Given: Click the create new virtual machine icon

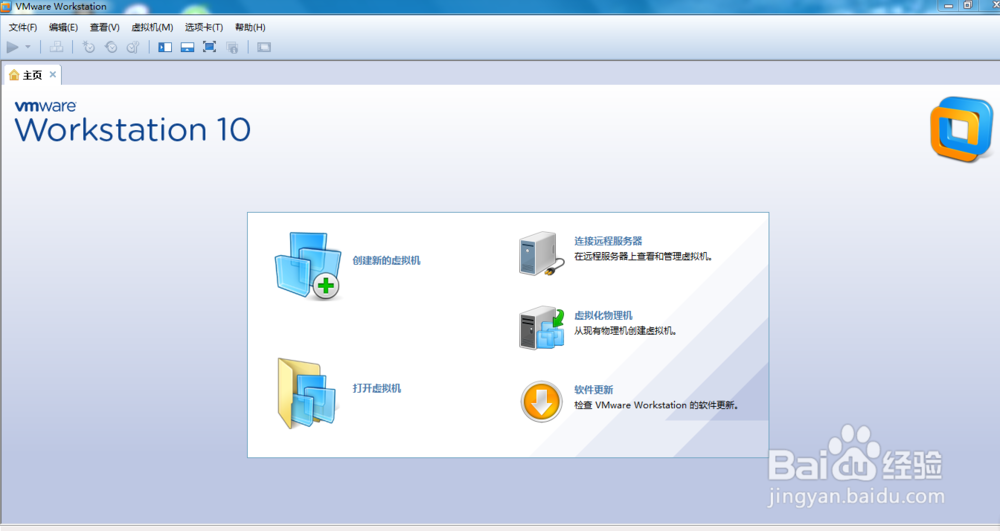Looking at the screenshot, I should (x=308, y=266).
